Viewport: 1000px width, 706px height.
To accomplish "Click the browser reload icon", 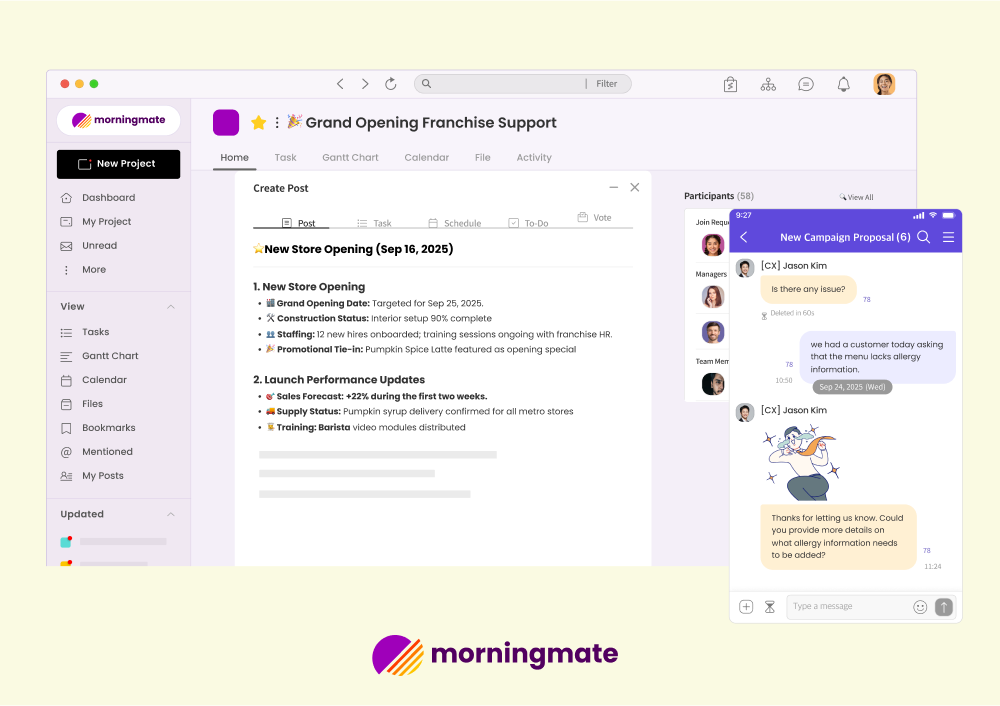I will pyautogui.click(x=391, y=84).
